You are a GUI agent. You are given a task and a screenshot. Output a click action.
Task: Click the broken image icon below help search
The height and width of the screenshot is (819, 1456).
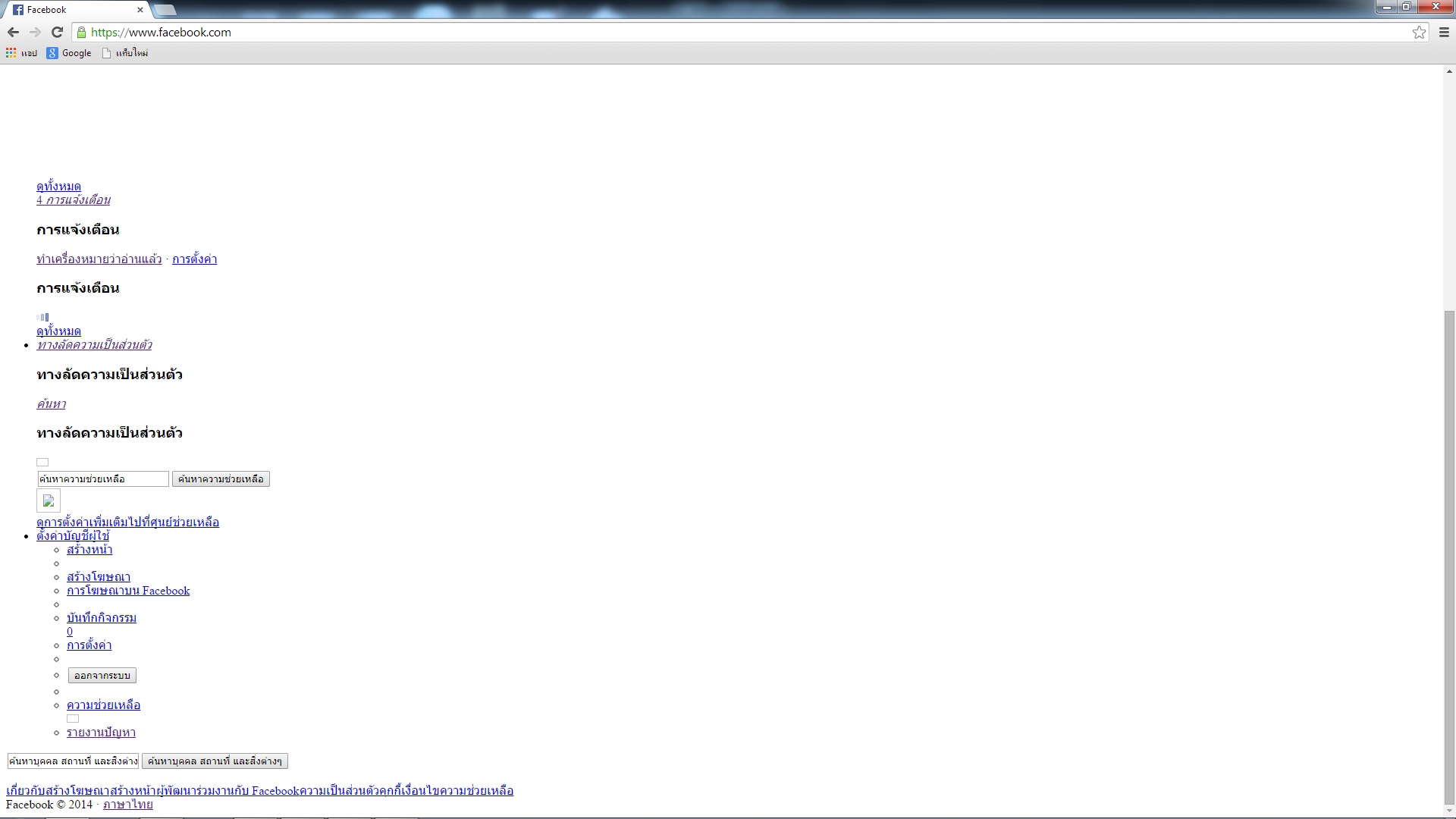coord(49,500)
